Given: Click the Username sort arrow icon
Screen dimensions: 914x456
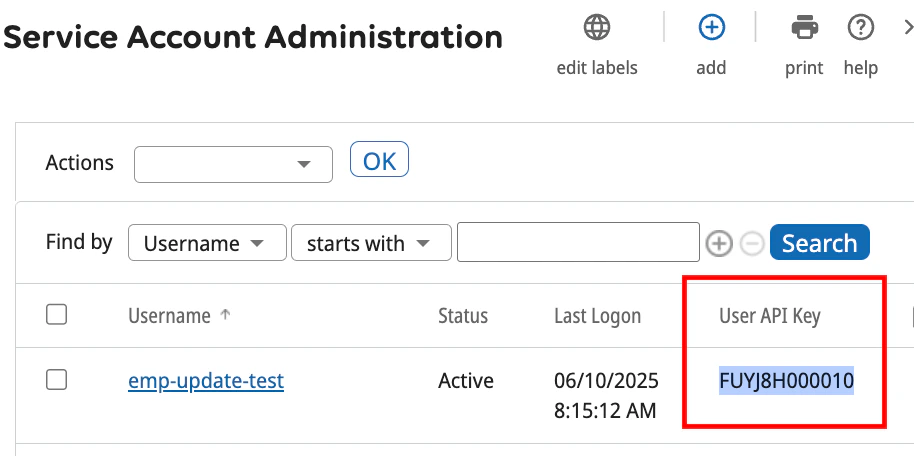Looking at the screenshot, I should (x=225, y=315).
